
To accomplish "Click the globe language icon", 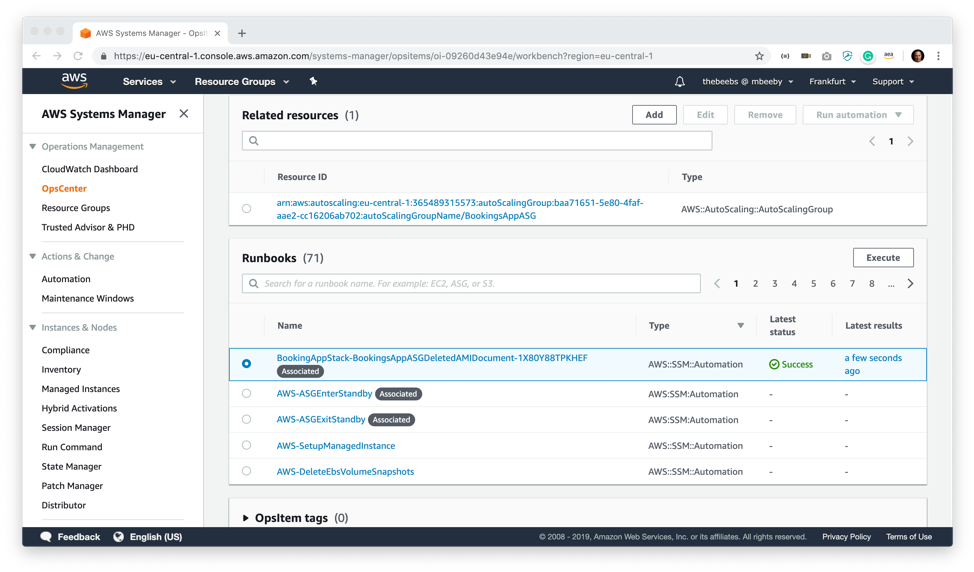I will pos(119,537).
